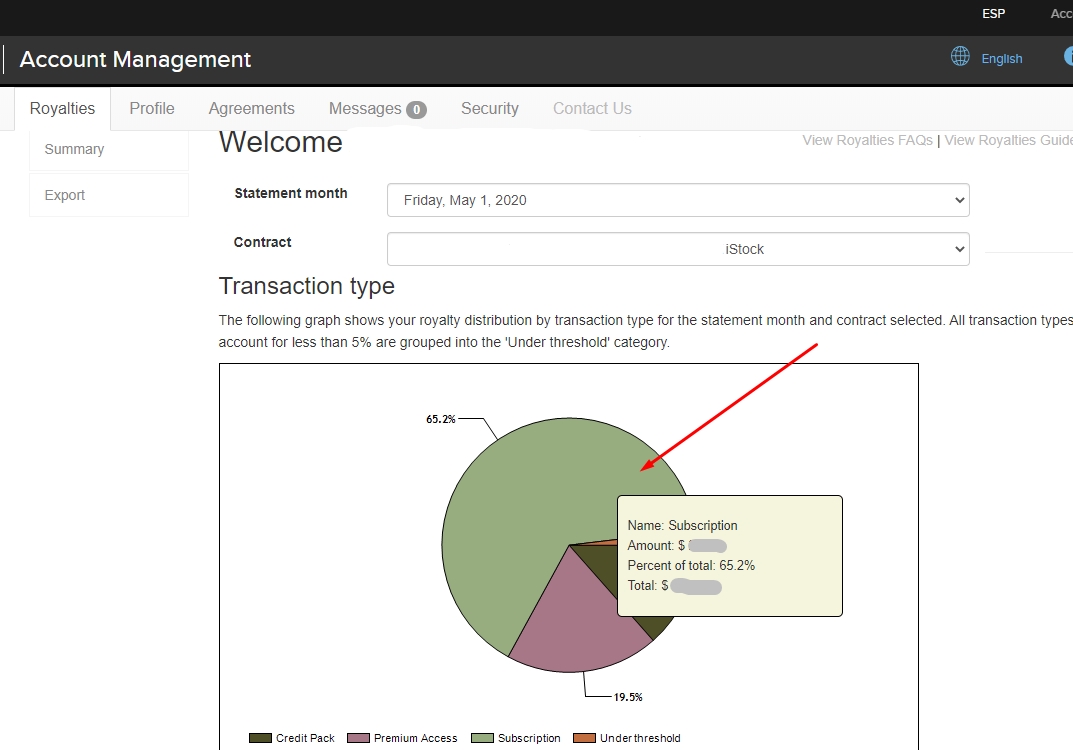1073x750 pixels.
Task: Open the Security tab
Action: [x=489, y=109]
